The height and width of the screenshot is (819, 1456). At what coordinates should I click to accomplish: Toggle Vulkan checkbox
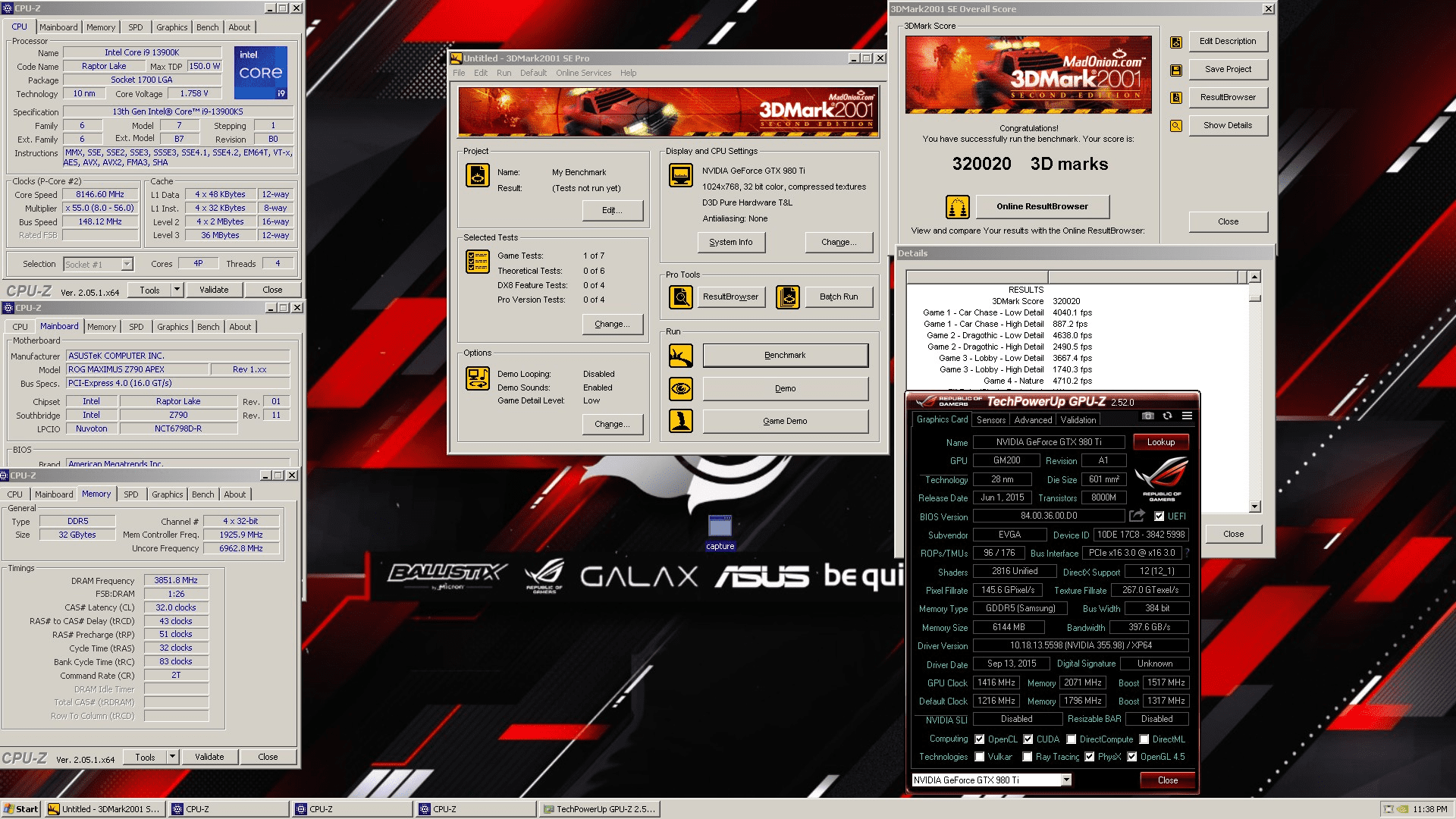pos(979,757)
